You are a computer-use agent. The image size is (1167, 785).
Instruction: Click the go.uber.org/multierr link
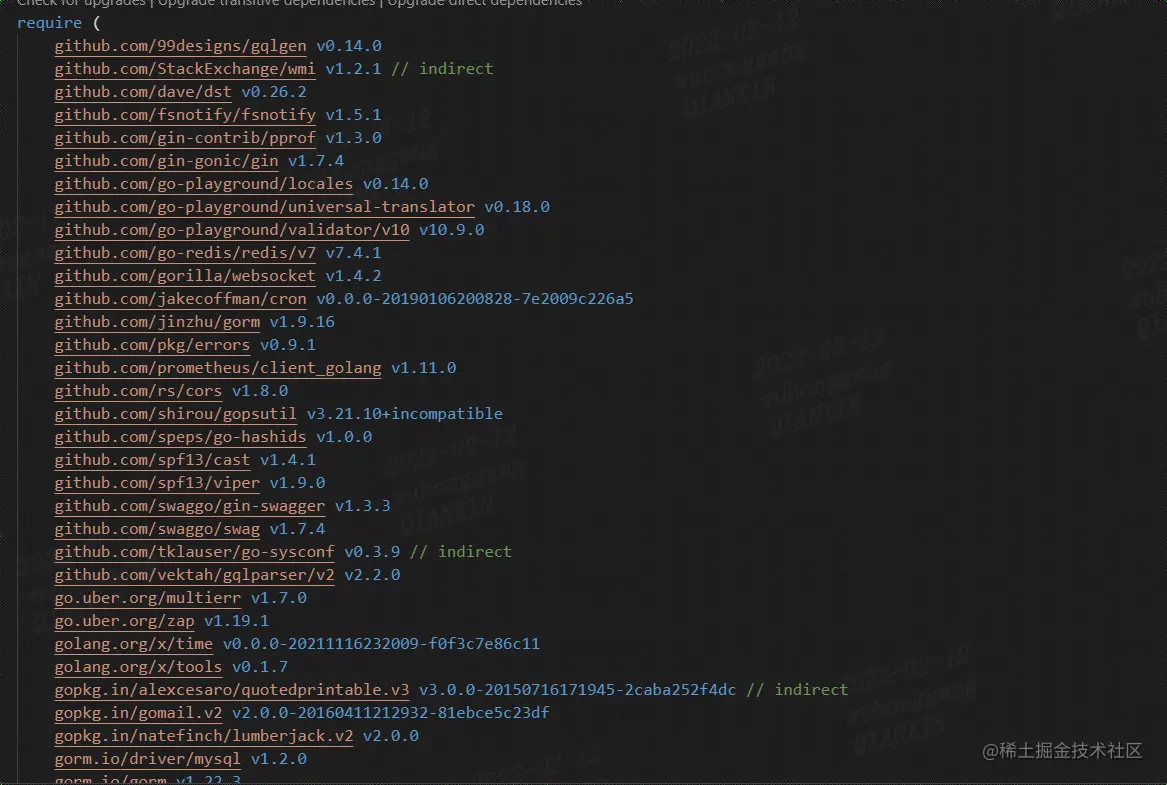(x=147, y=599)
